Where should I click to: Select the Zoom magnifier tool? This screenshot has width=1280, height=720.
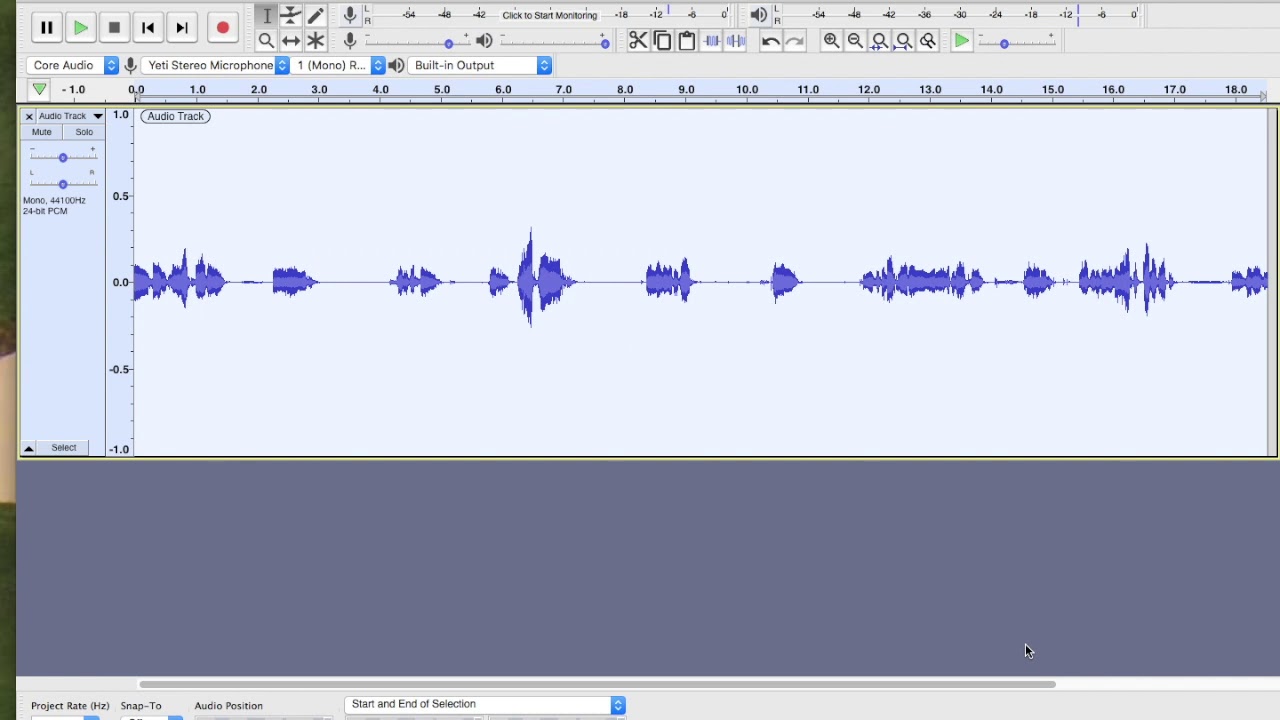[x=266, y=41]
